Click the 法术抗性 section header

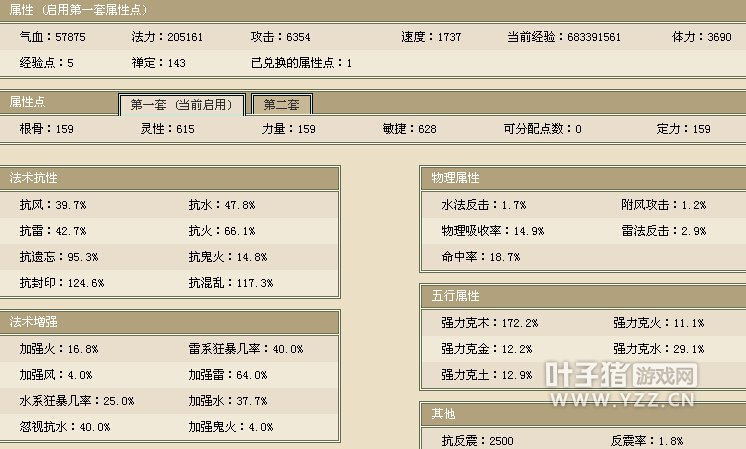pyautogui.click(x=34, y=177)
